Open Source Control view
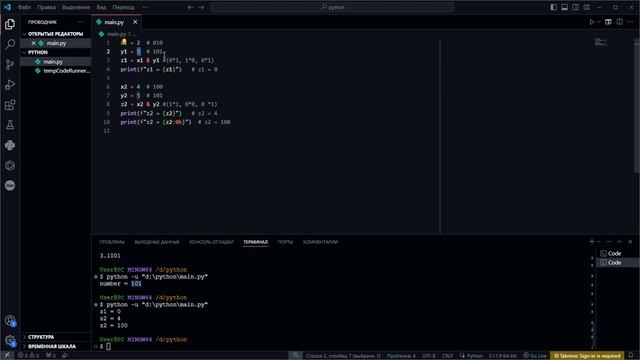 pos(10,64)
